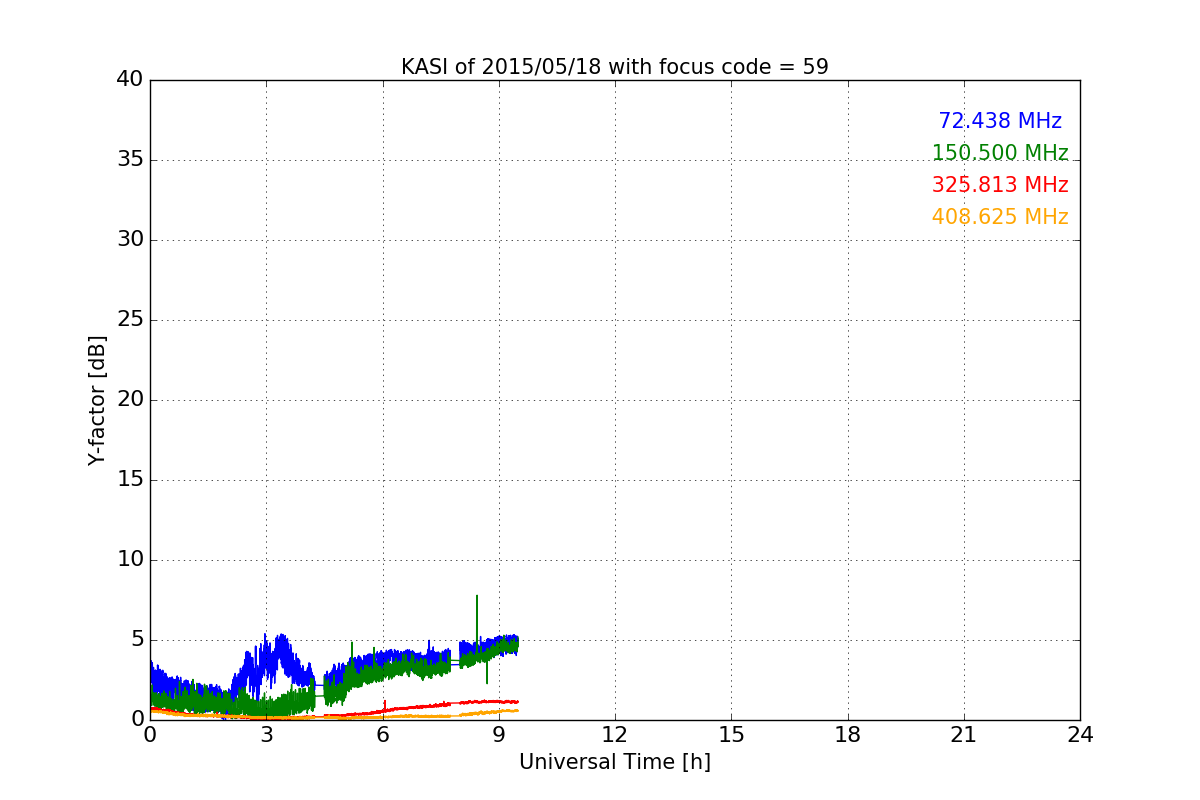This screenshot has height=800, width=1200.
Task: Click y-axis tick label 35
Action: point(130,160)
